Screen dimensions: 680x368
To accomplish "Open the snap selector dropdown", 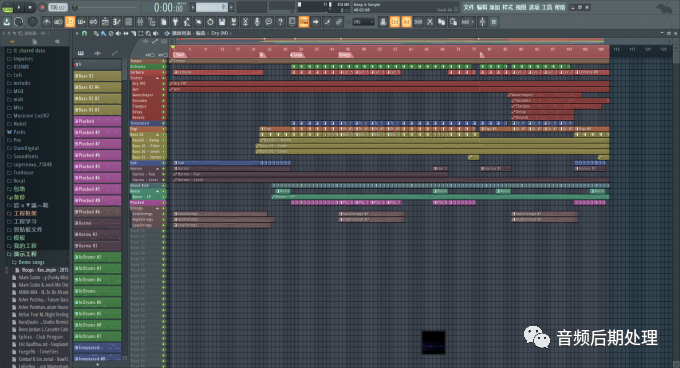I will coord(363,22).
